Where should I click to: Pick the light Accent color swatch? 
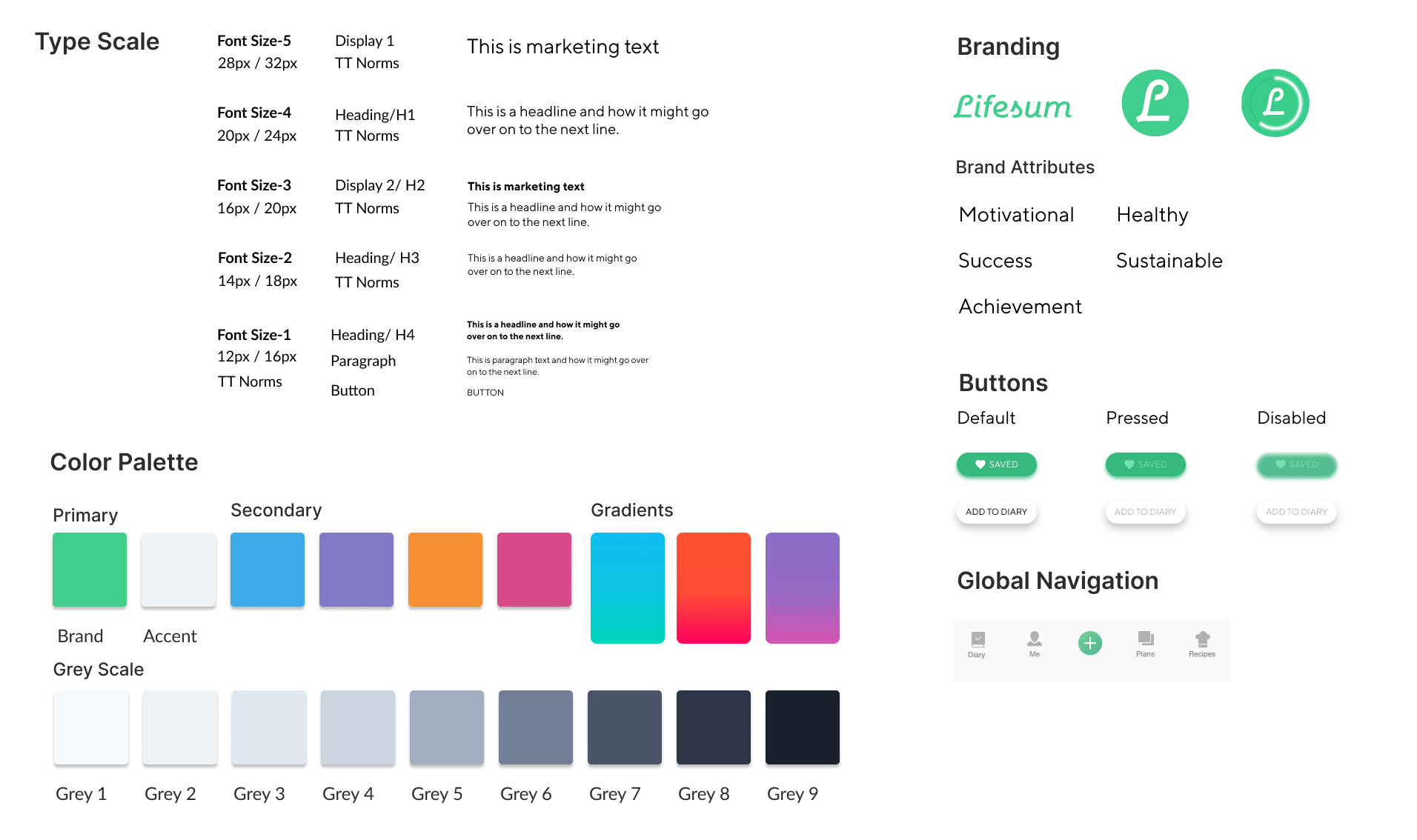pos(179,570)
